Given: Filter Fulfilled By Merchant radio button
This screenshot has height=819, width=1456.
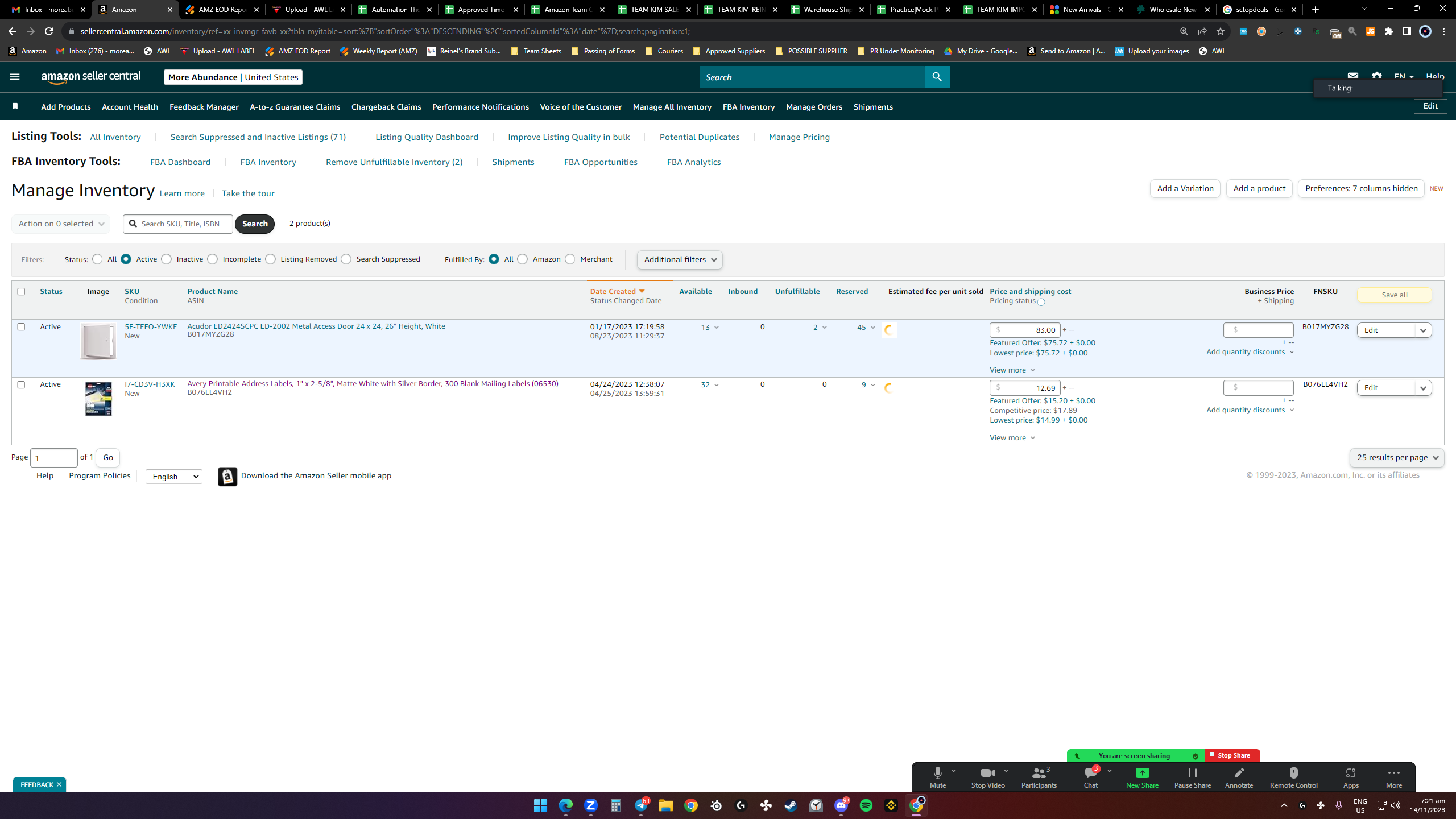Looking at the screenshot, I should point(570,259).
